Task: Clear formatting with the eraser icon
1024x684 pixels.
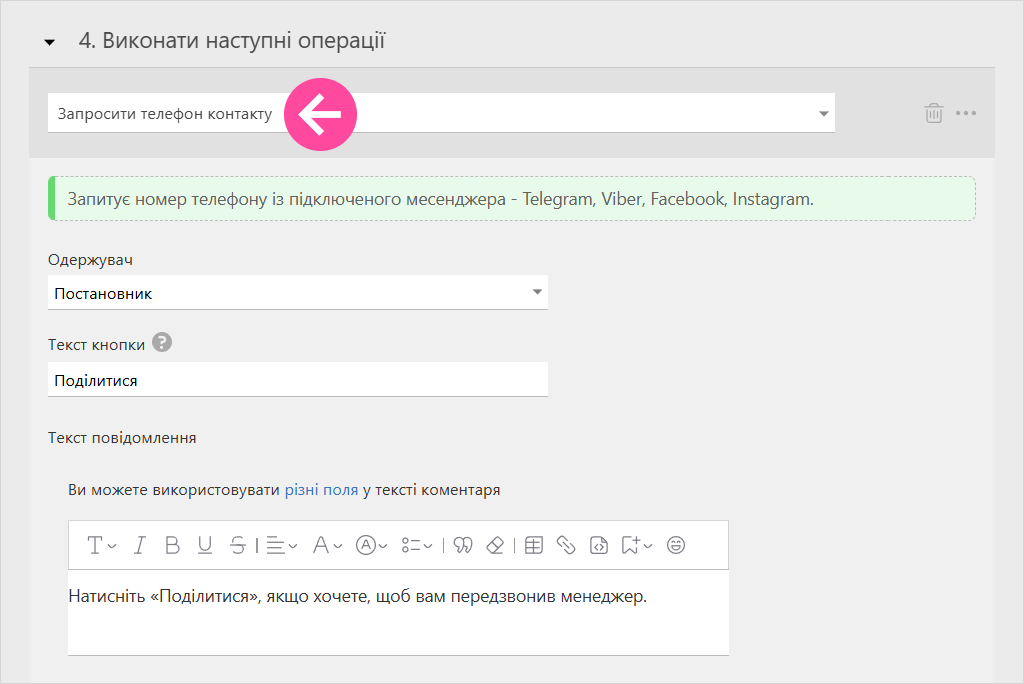Action: click(494, 545)
